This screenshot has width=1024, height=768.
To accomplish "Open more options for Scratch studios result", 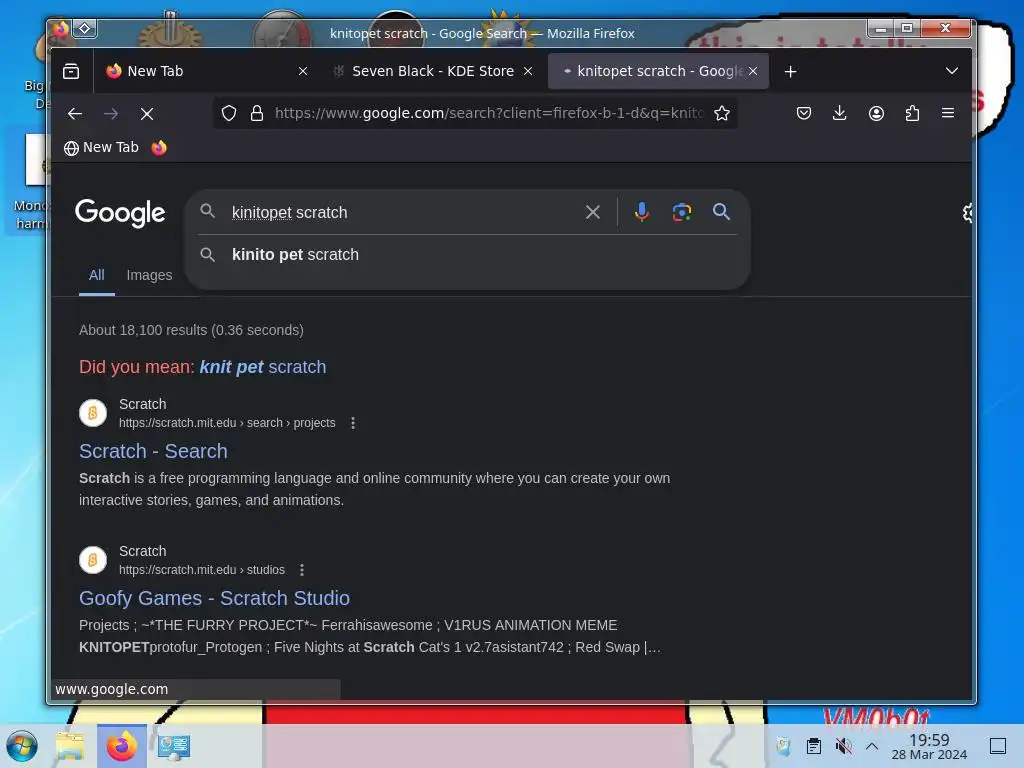I will [x=302, y=570].
